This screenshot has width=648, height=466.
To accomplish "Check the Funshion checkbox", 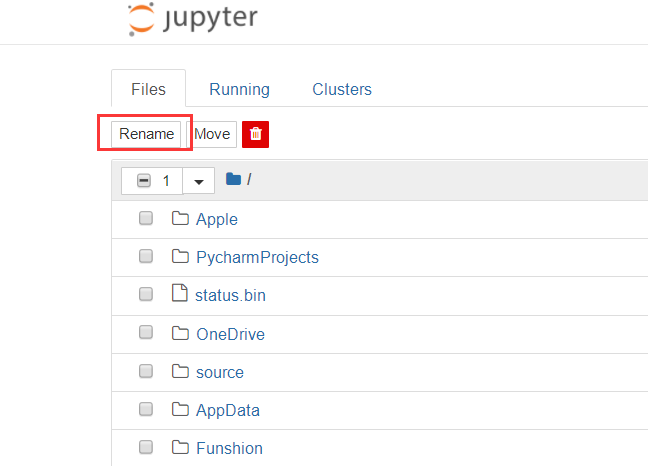I will tap(146, 447).
